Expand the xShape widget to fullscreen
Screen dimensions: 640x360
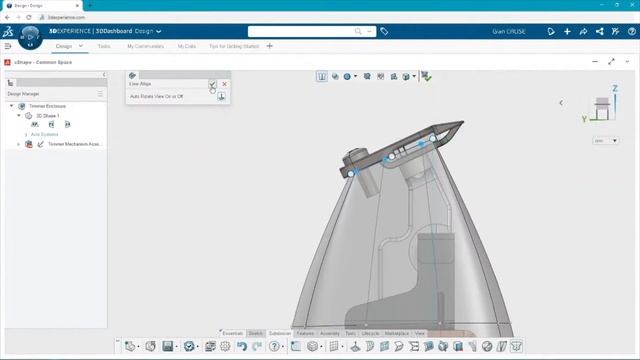tap(611, 62)
